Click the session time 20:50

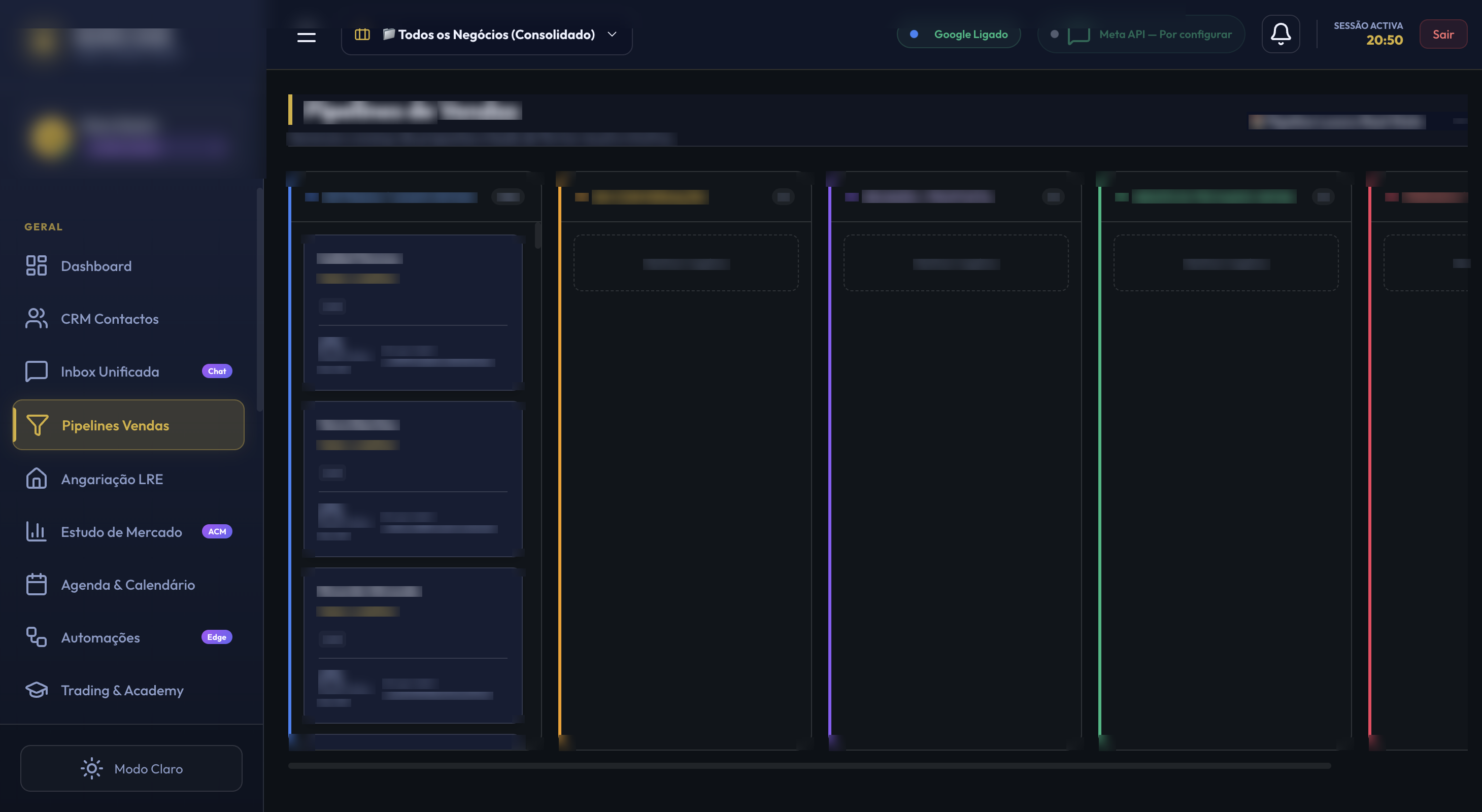pyautogui.click(x=1384, y=40)
